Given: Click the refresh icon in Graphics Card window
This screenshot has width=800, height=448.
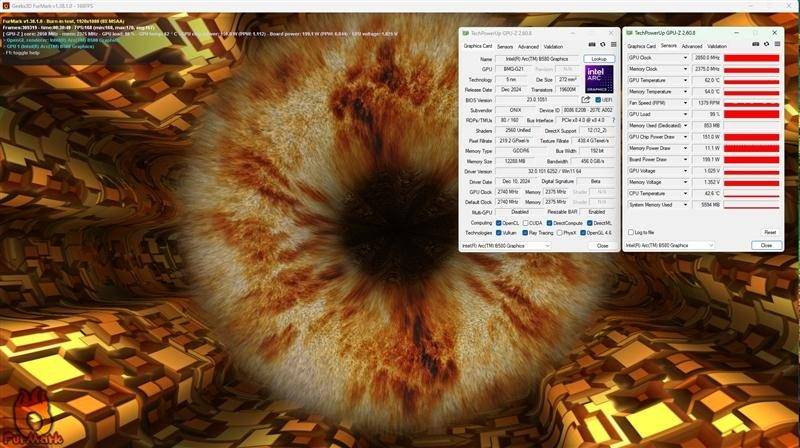Looking at the screenshot, I should point(603,44).
